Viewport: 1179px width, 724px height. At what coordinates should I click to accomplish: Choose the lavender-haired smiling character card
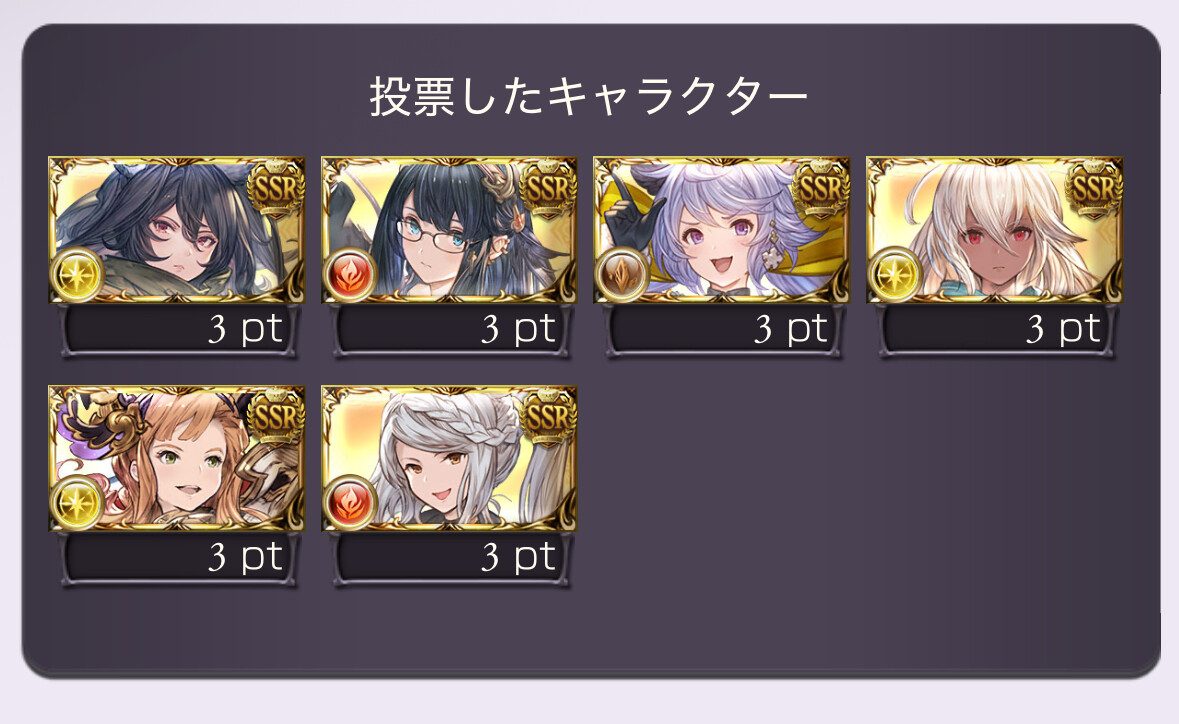coord(722,230)
